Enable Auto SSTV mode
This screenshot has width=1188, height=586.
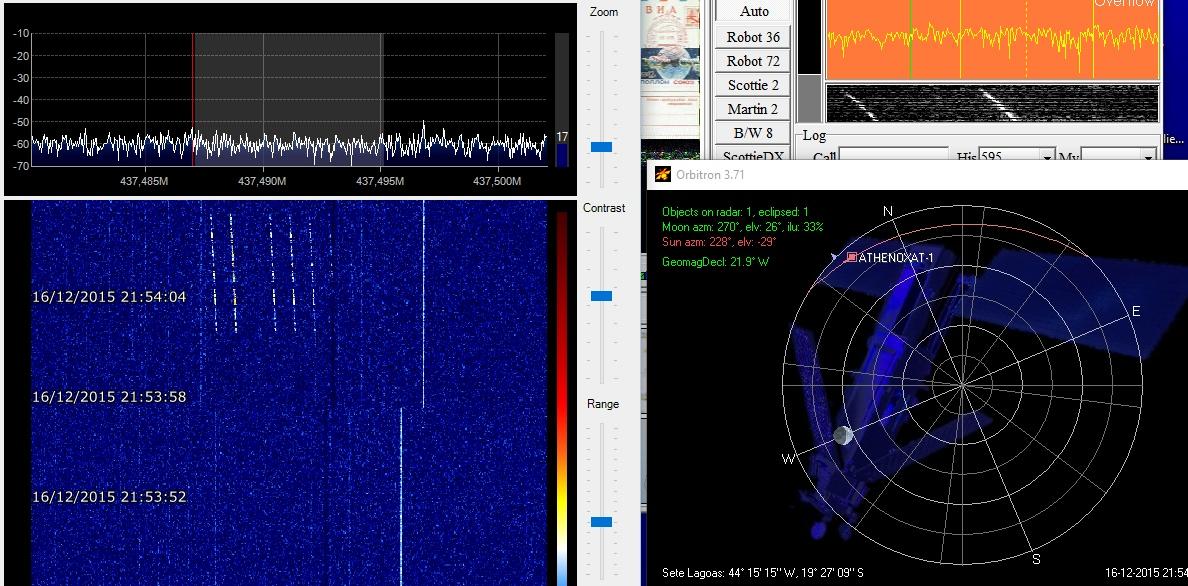click(x=754, y=11)
